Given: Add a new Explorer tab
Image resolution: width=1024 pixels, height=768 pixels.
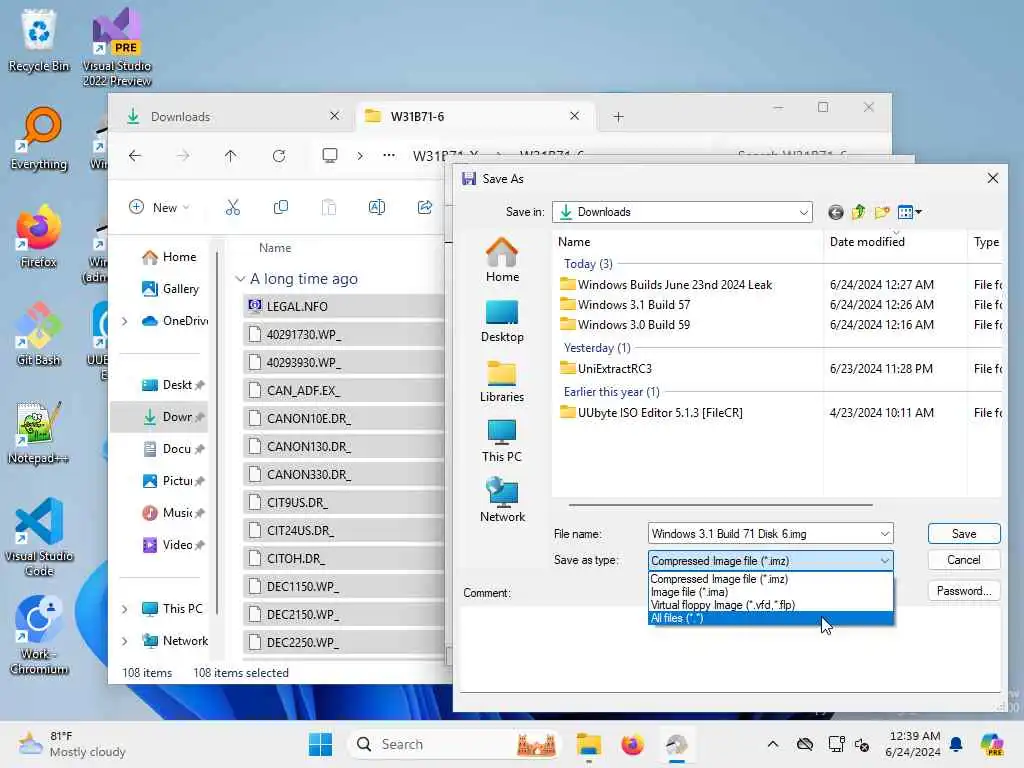Looking at the screenshot, I should click(x=618, y=117).
